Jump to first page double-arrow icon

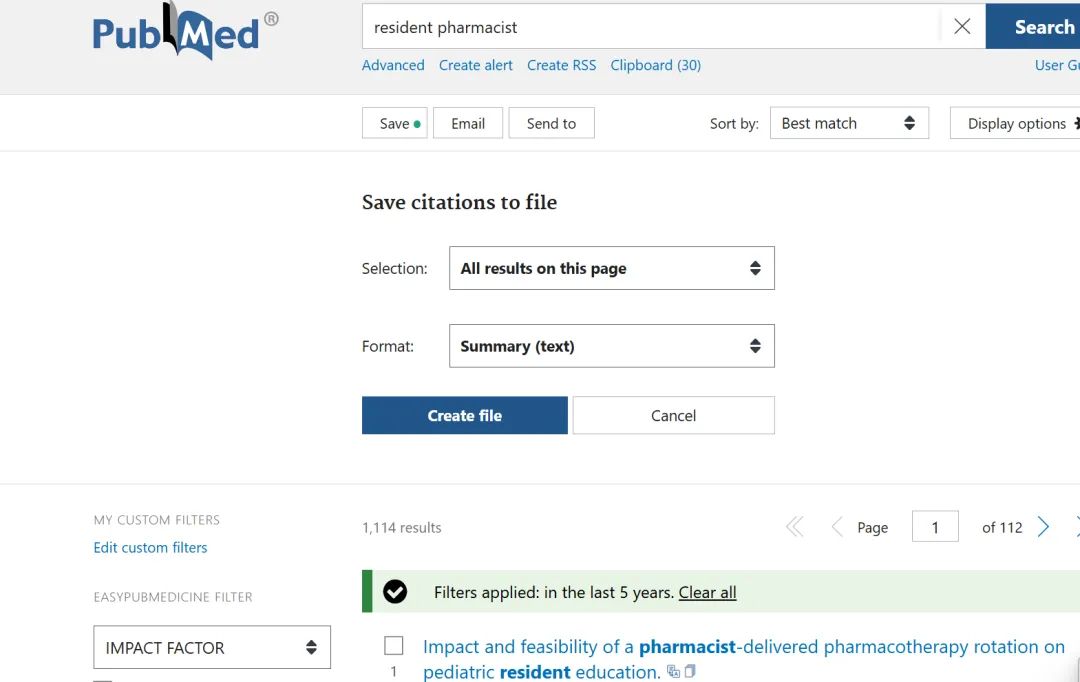pyautogui.click(x=795, y=527)
